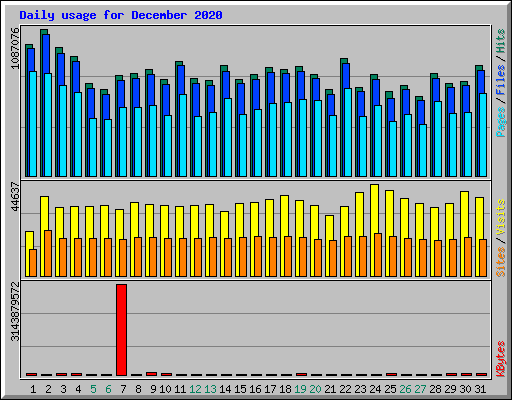Screen dimensions: 512x400
Task: Click the day label "3" on the x-axis
Action: (x=63, y=389)
